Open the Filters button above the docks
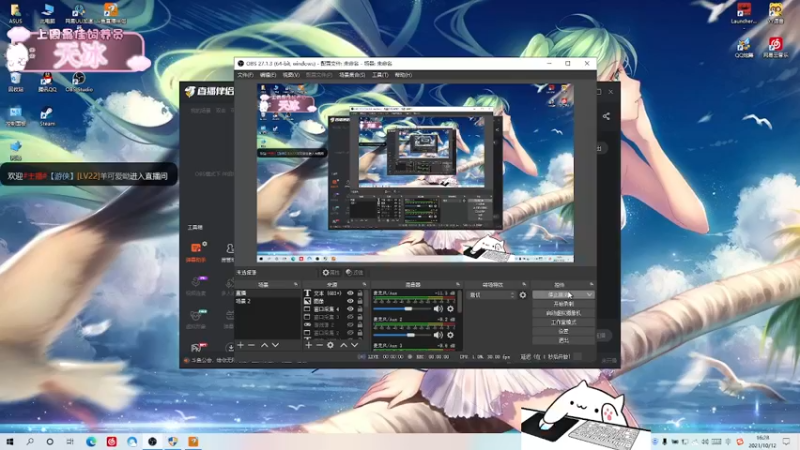 point(354,272)
